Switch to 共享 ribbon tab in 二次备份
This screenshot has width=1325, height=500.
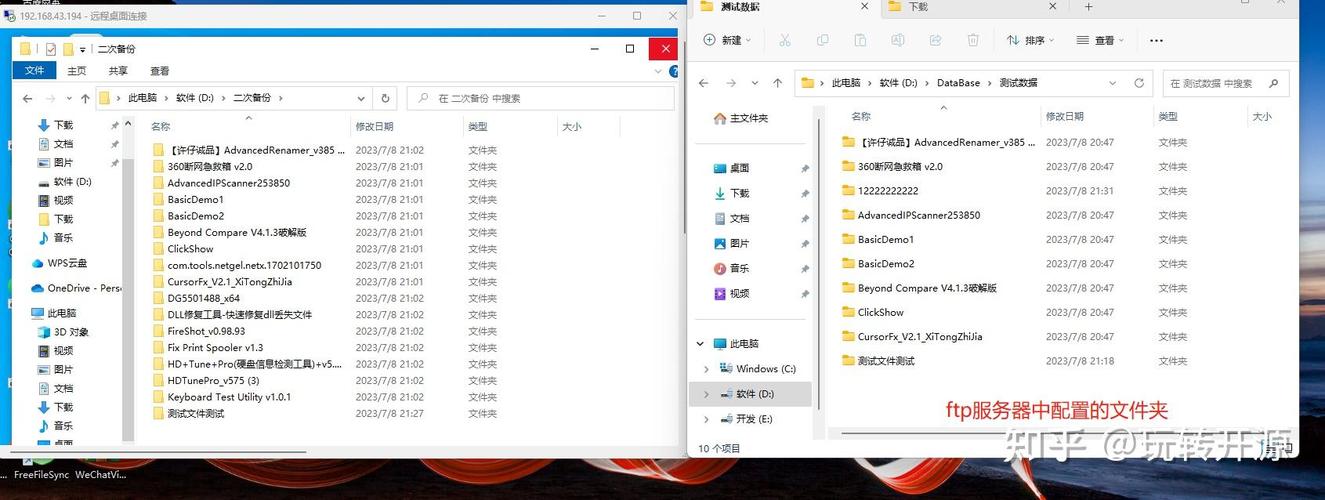[118, 71]
